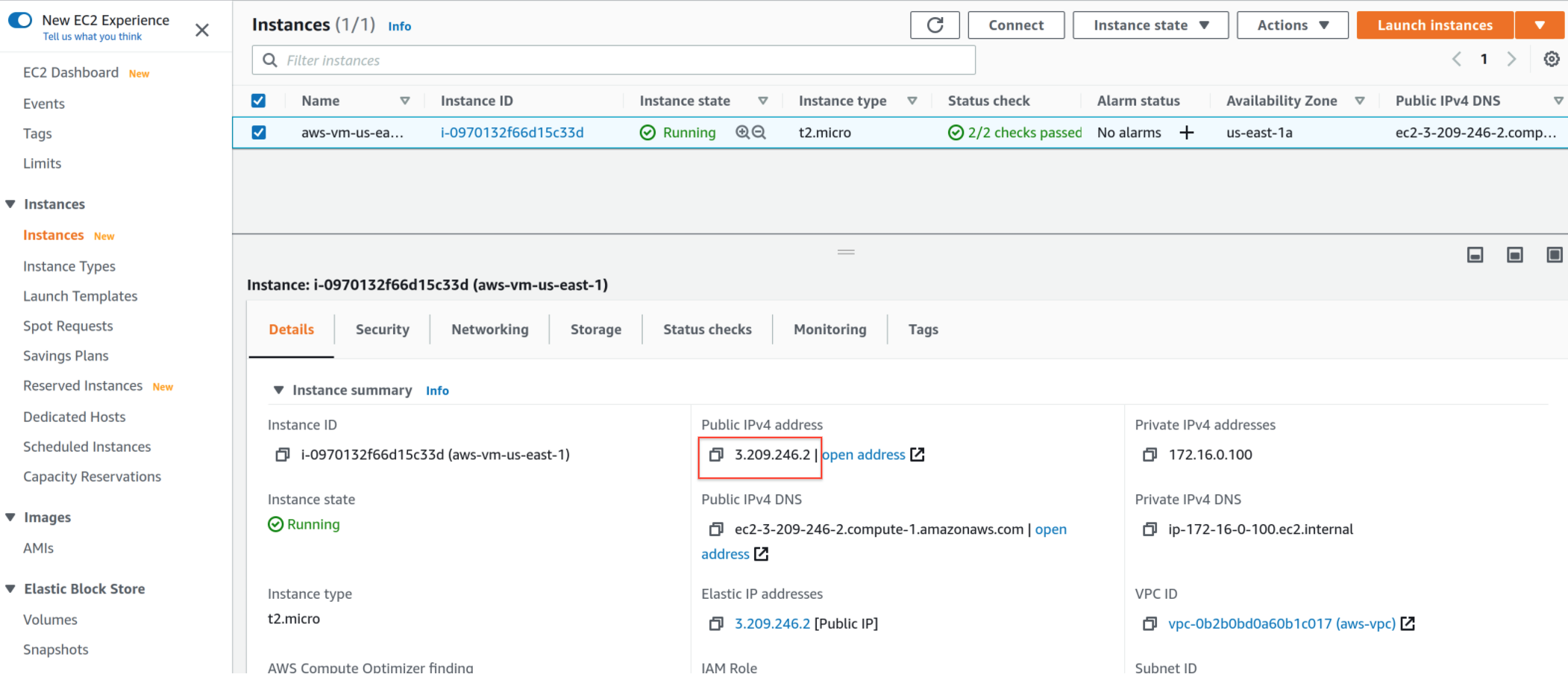Collapse the Images sidebar section

(x=10, y=517)
